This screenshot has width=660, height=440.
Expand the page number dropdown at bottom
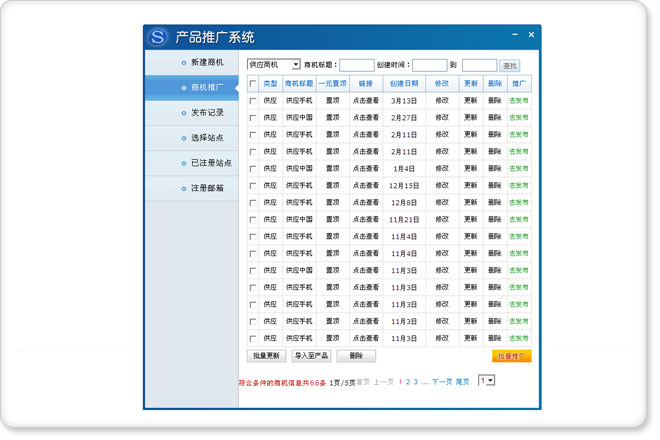click(x=490, y=381)
